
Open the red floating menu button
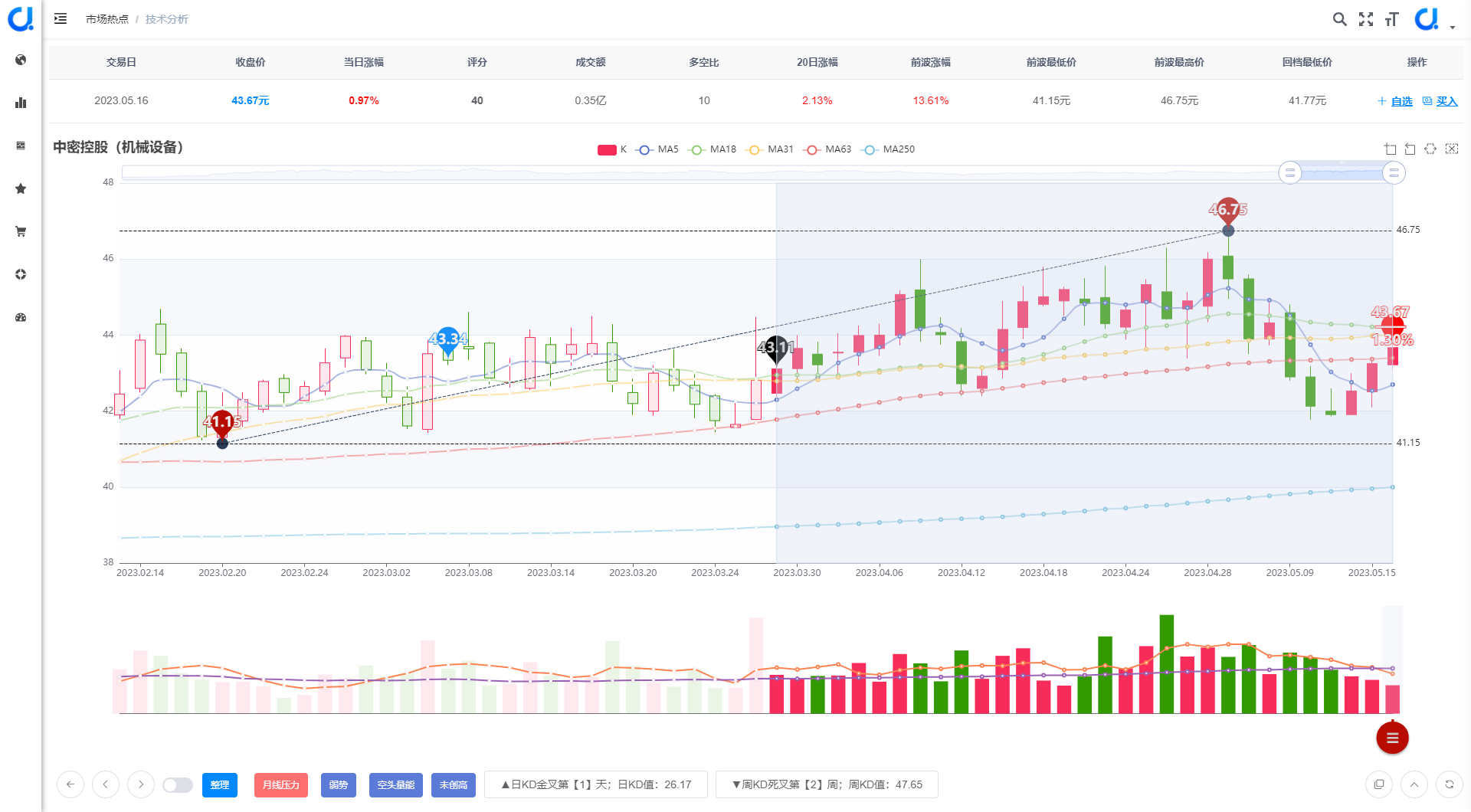pos(1392,738)
